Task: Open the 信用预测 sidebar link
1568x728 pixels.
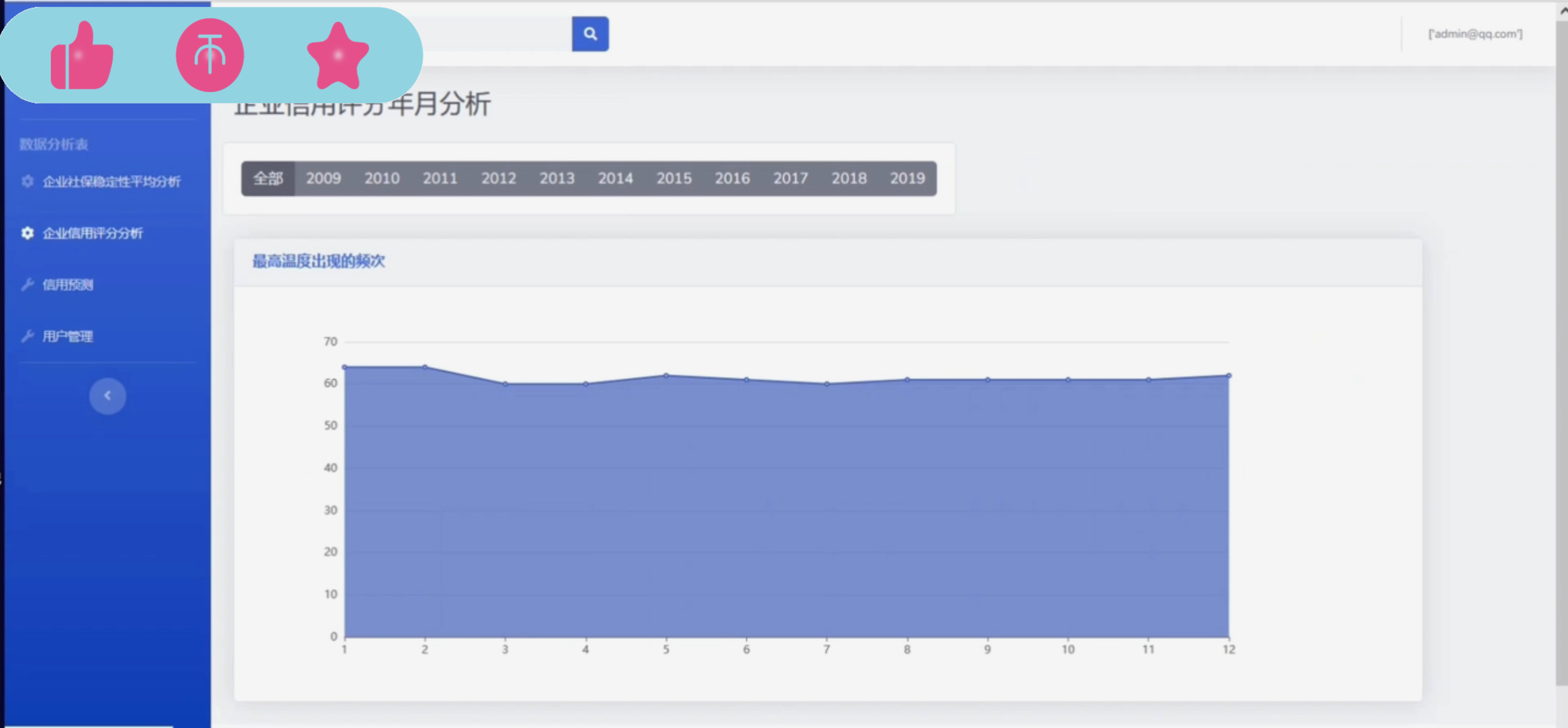Action: [x=67, y=284]
